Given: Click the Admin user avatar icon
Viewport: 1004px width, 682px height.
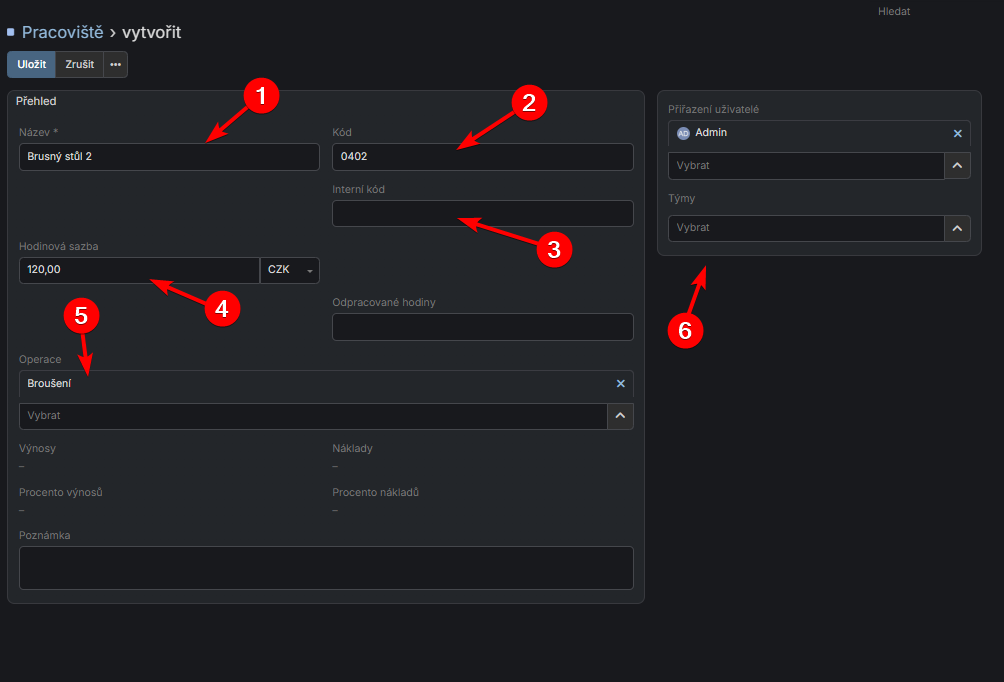Looking at the screenshot, I should (683, 133).
